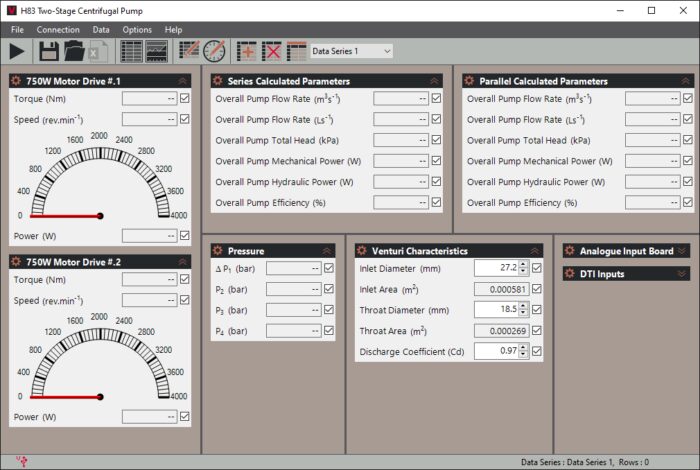Screen dimensions: 700x470
Task: Open the Data menu
Action: pyautogui.click(x=101, y=29)
